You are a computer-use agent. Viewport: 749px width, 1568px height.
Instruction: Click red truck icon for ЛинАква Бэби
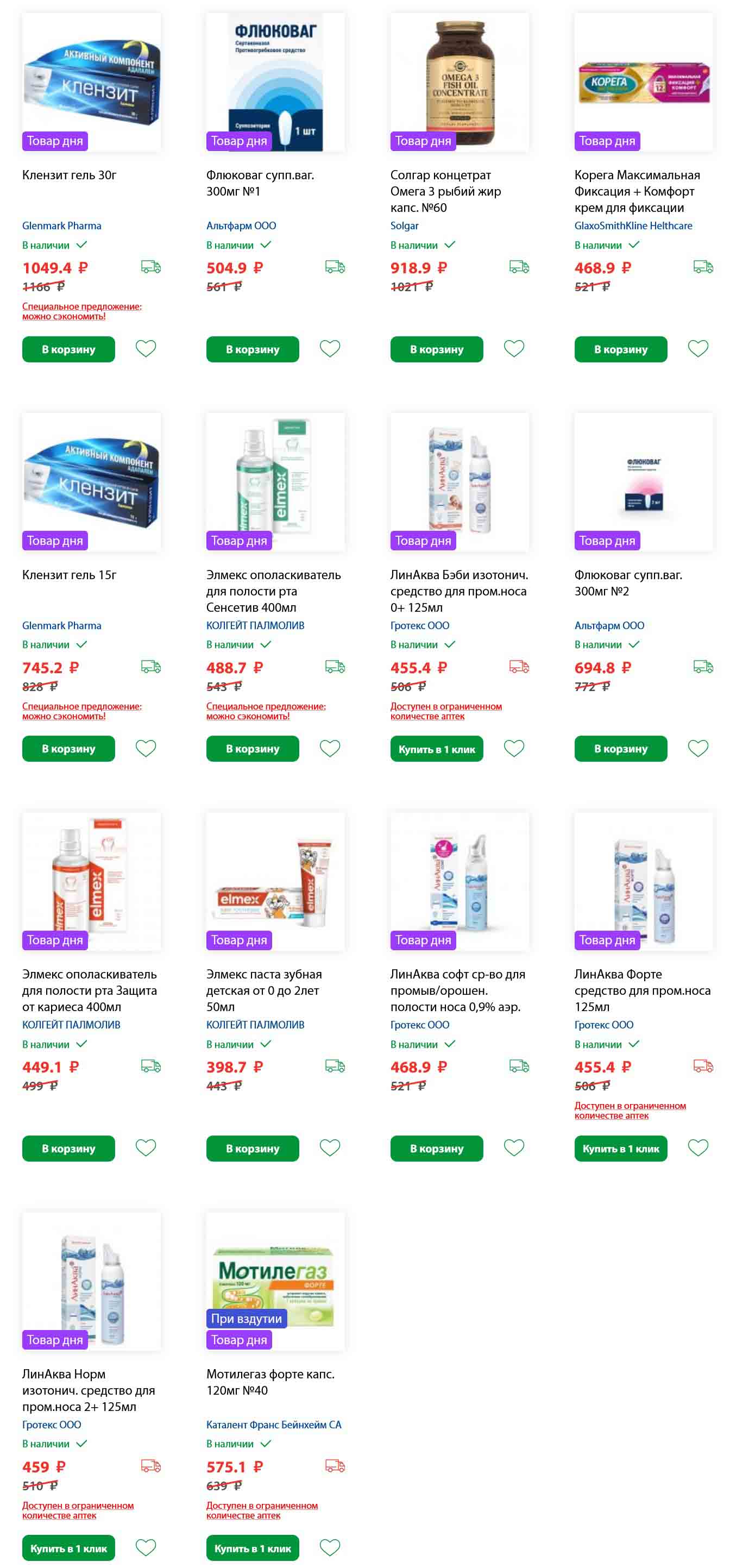pos(519,667)
